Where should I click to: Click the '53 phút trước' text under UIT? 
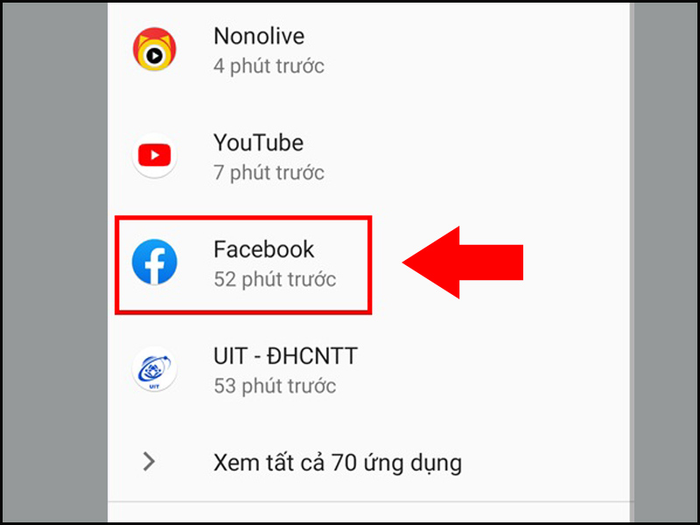275,386
